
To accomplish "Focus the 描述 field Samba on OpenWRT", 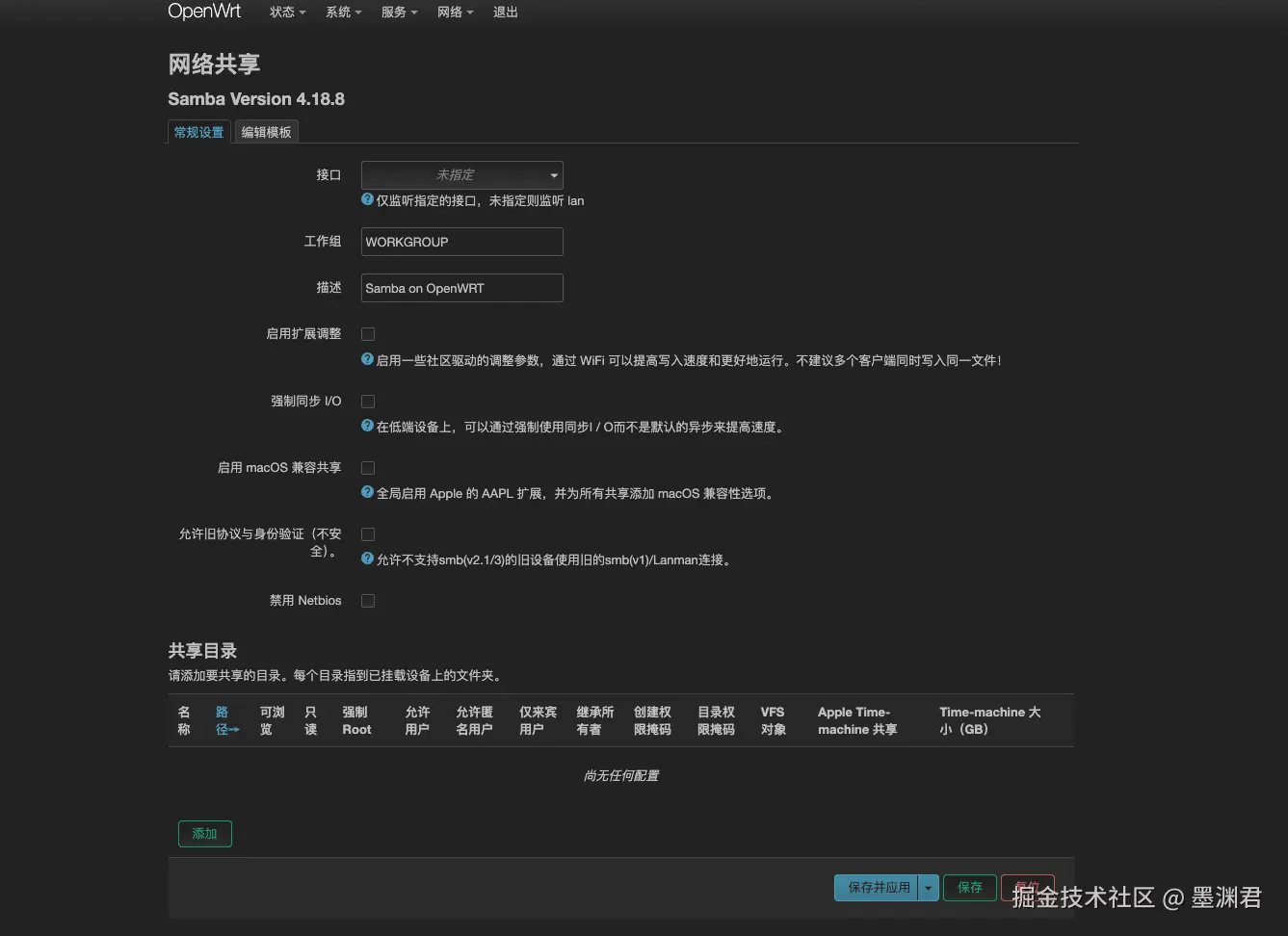I will pos(461,288).
